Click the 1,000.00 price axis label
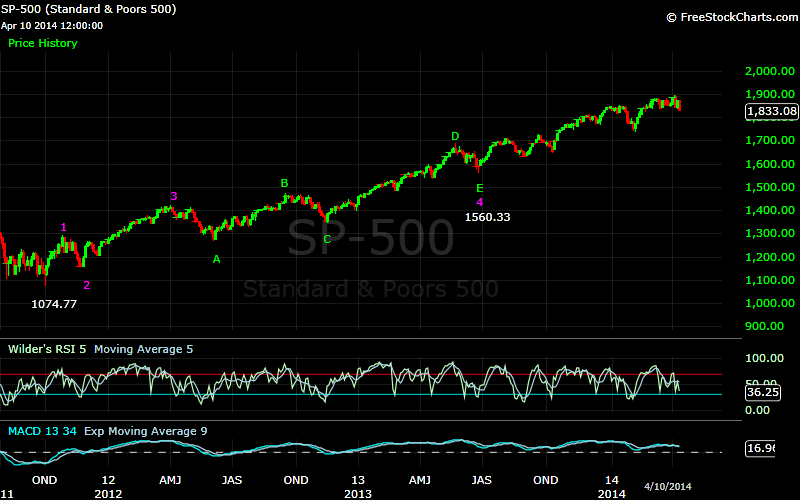 tap(770, 303)
